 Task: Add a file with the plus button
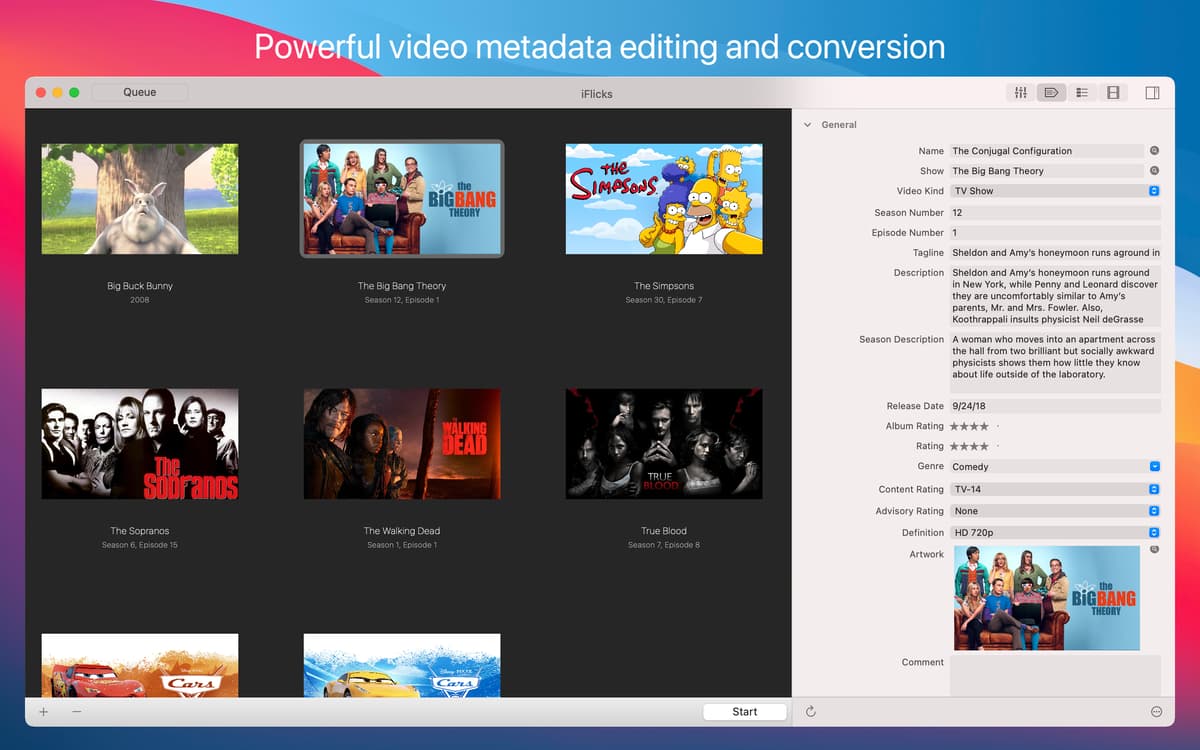point(42,711)
